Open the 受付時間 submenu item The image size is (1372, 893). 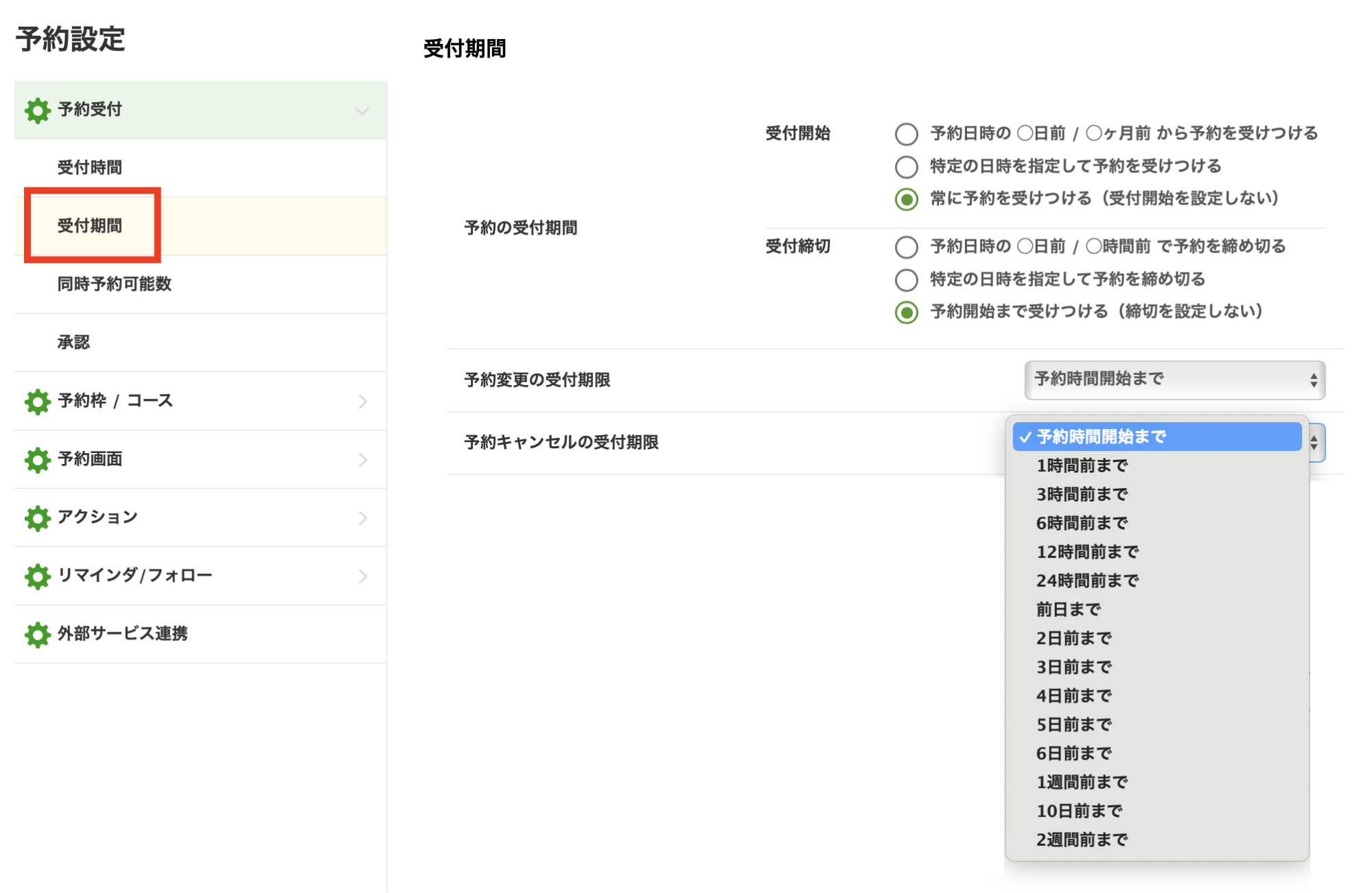point(200,168)
